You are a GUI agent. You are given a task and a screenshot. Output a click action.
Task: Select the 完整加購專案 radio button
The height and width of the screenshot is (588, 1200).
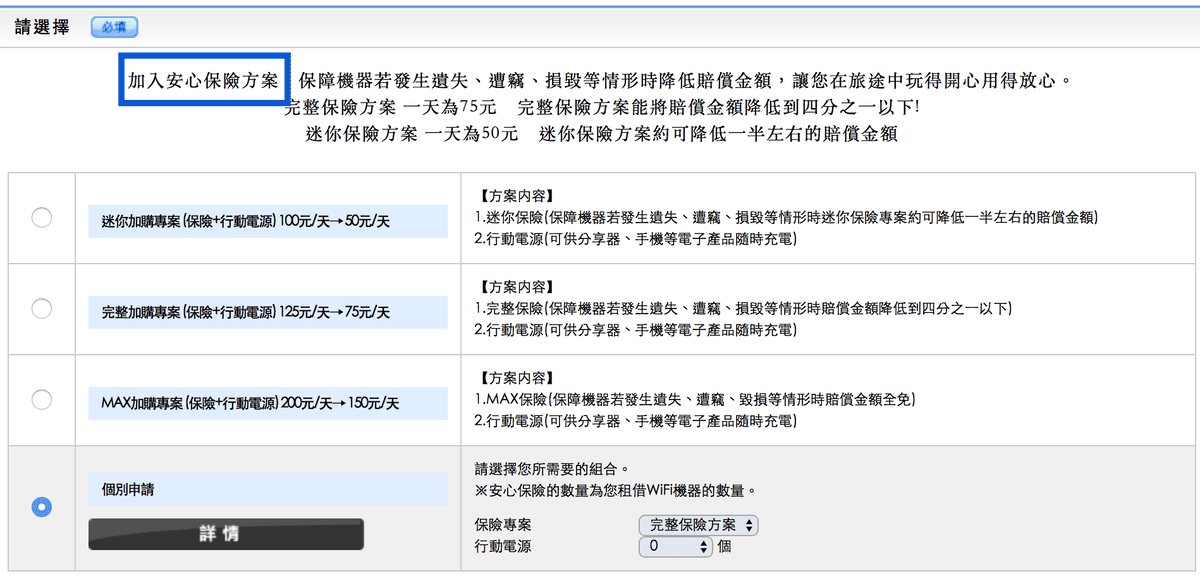click(x=41, y=307)
